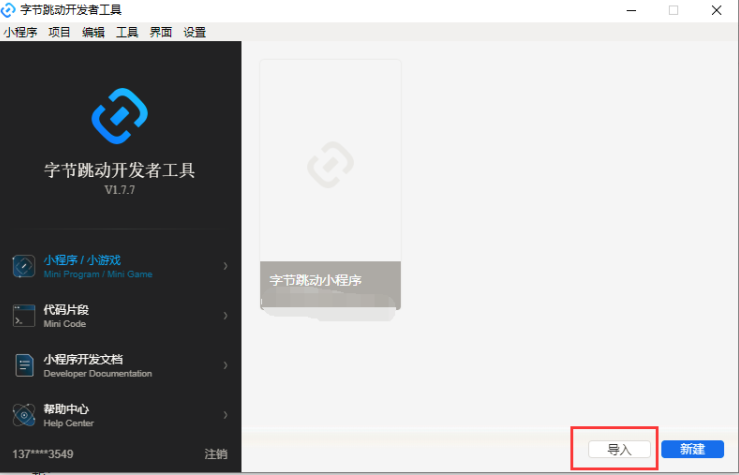Open the 工具 menu
This screenshot has height=475, width=739.
tap(127, 32)
